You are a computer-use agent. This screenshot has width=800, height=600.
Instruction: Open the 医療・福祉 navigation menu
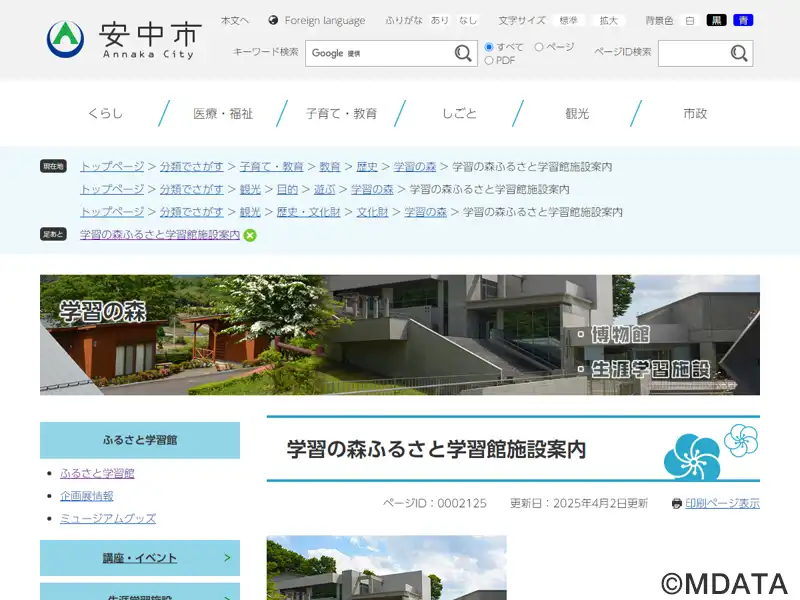[223, 113]
